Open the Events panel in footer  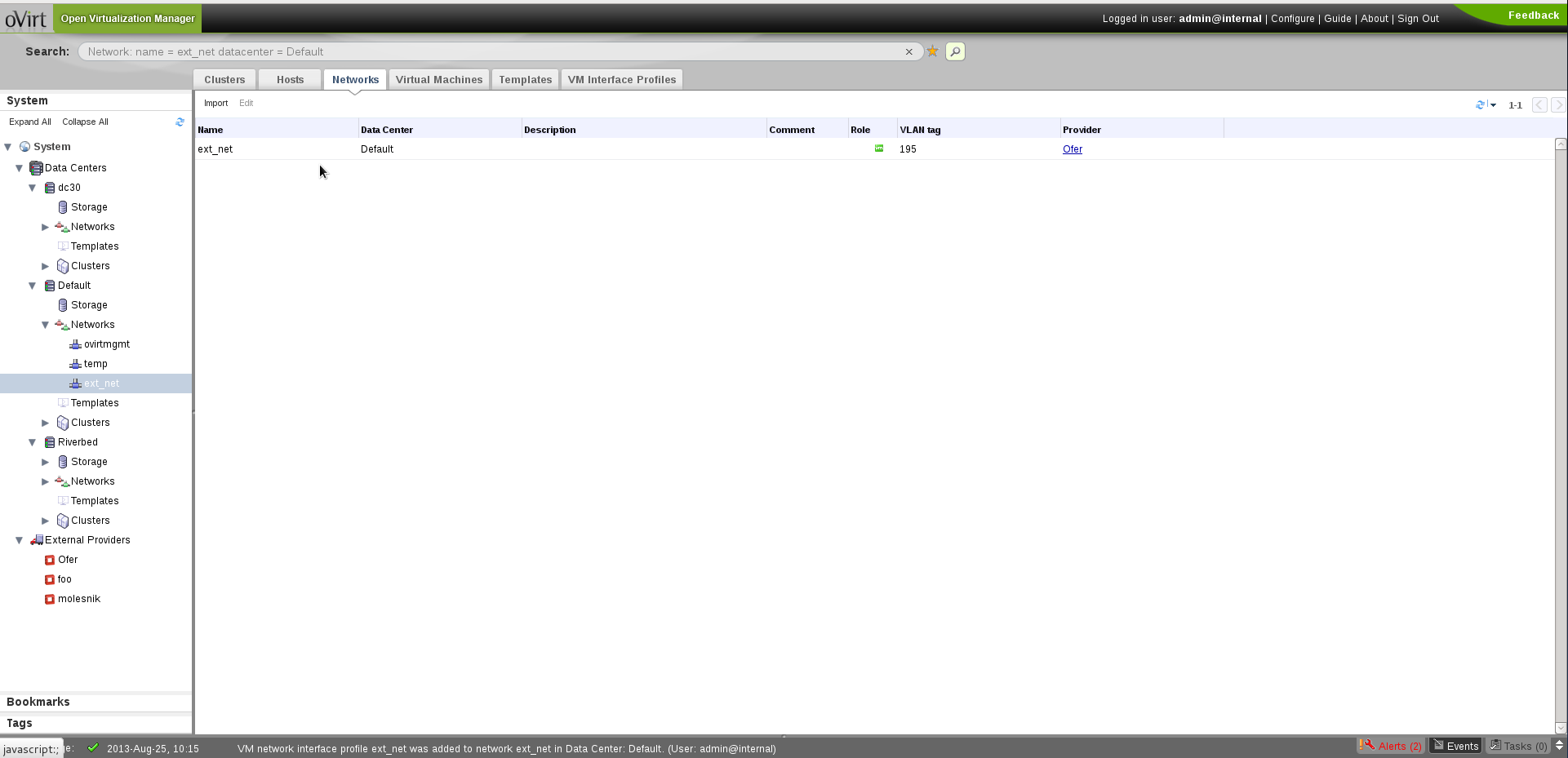pos(1456,746)
